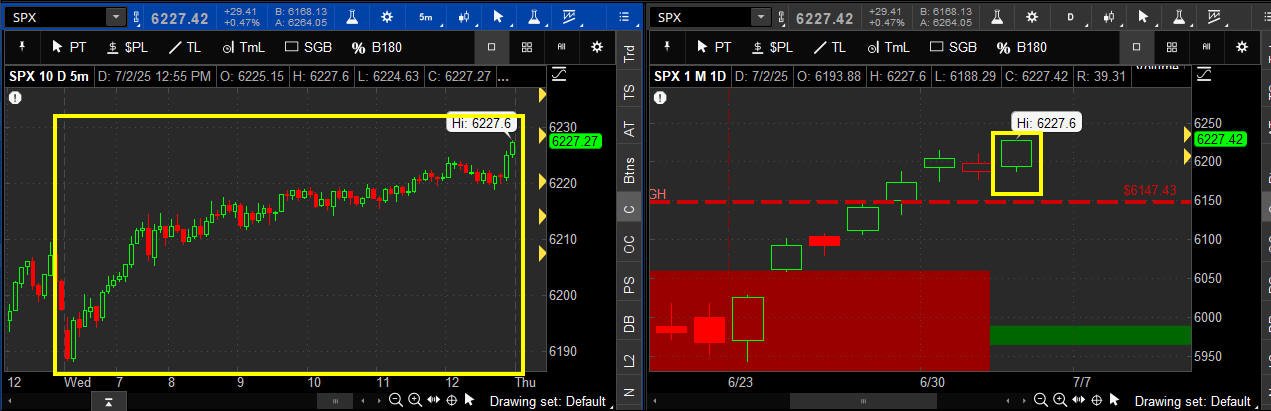Select TL trendline tool in left toolbar
1271x411 pixels.
(183, 47)
